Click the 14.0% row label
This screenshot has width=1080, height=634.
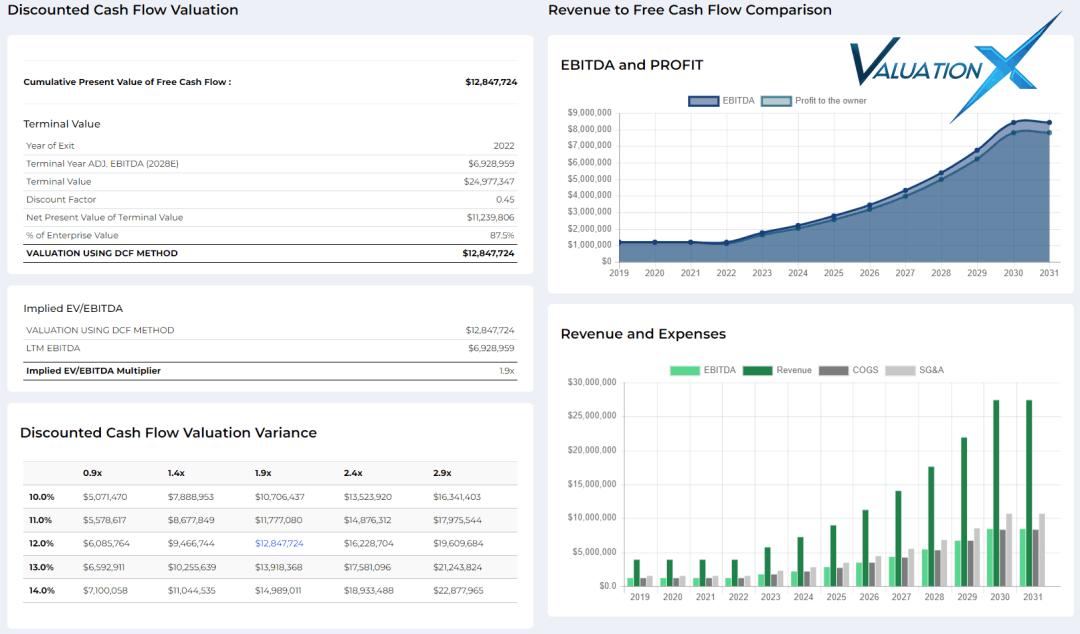coord(42,590)
